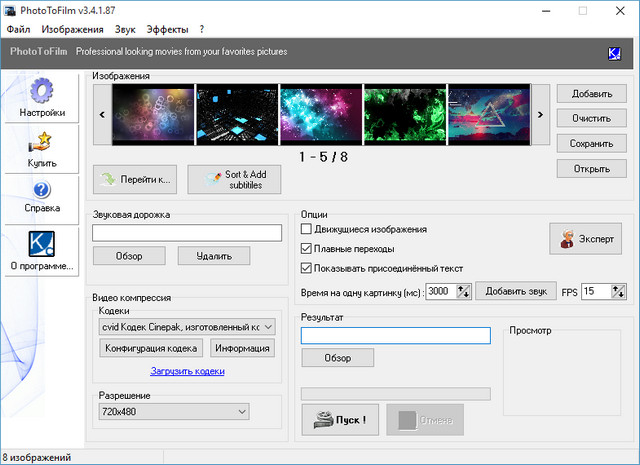
Task: Click the Эксперт expert mode button
Action: click(586, 238)
